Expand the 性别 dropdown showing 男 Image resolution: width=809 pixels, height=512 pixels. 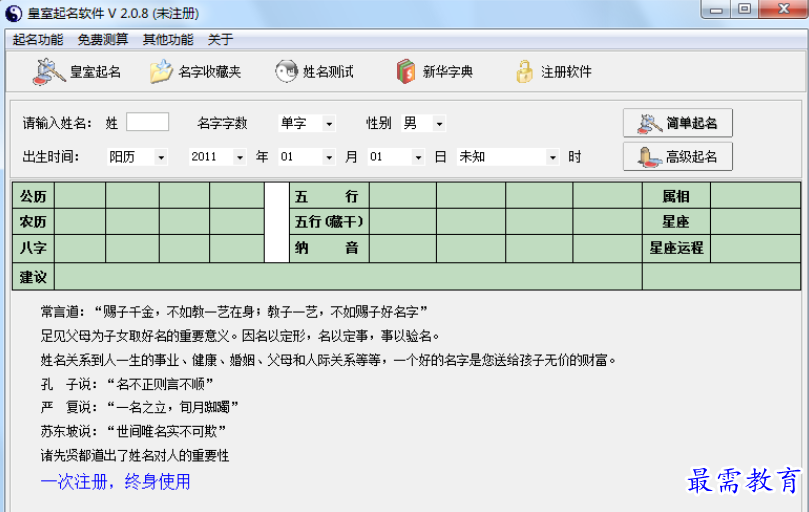pyautogui.click(x=439, y=123)
